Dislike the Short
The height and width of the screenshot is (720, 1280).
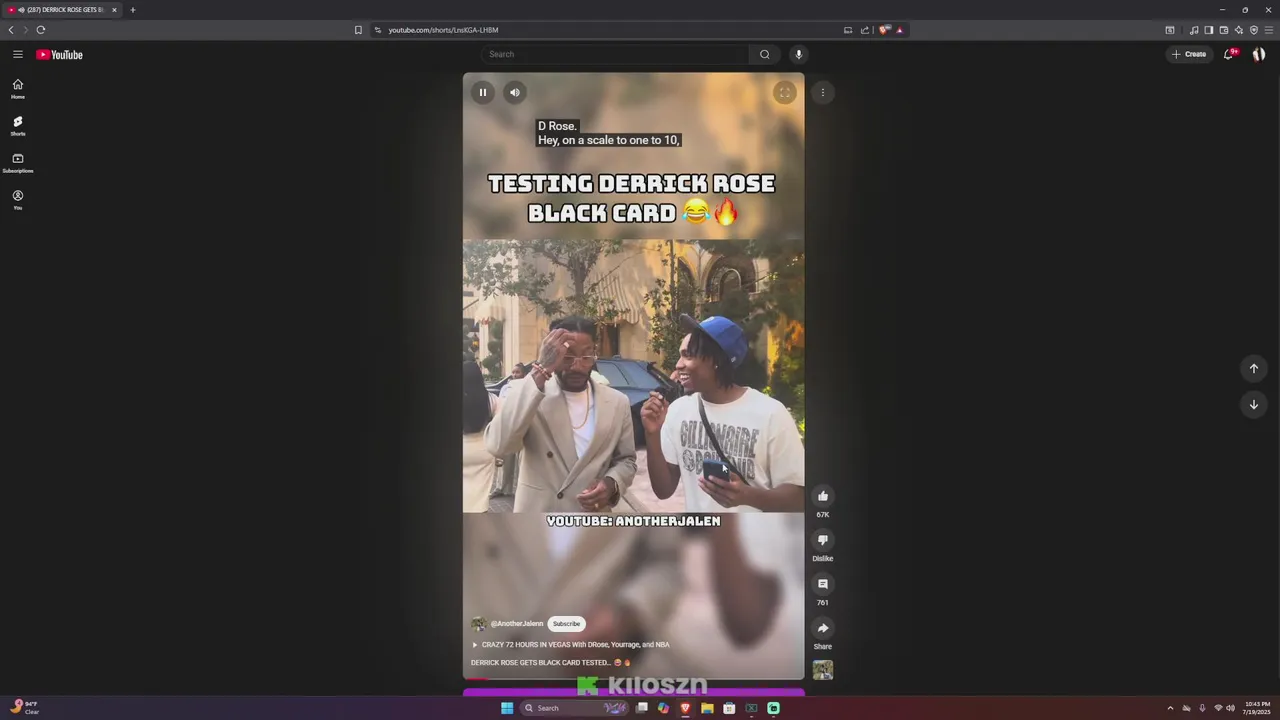click(x=823, y=540)
